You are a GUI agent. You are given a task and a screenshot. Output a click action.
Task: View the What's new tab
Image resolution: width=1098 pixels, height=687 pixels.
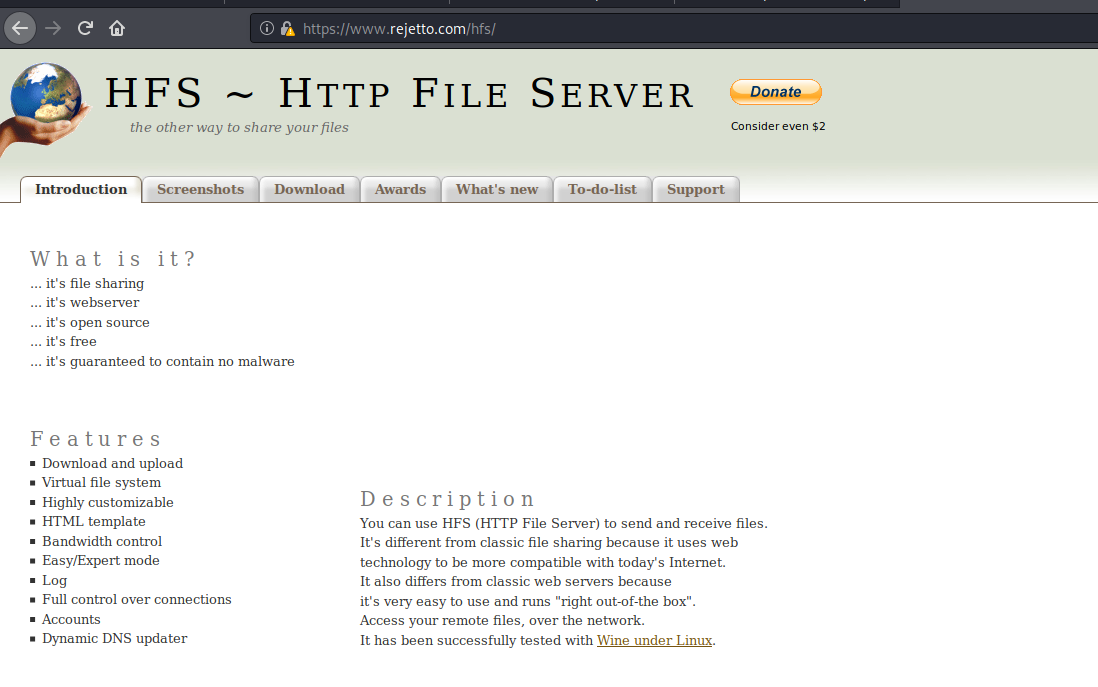[x=497, y=190]
